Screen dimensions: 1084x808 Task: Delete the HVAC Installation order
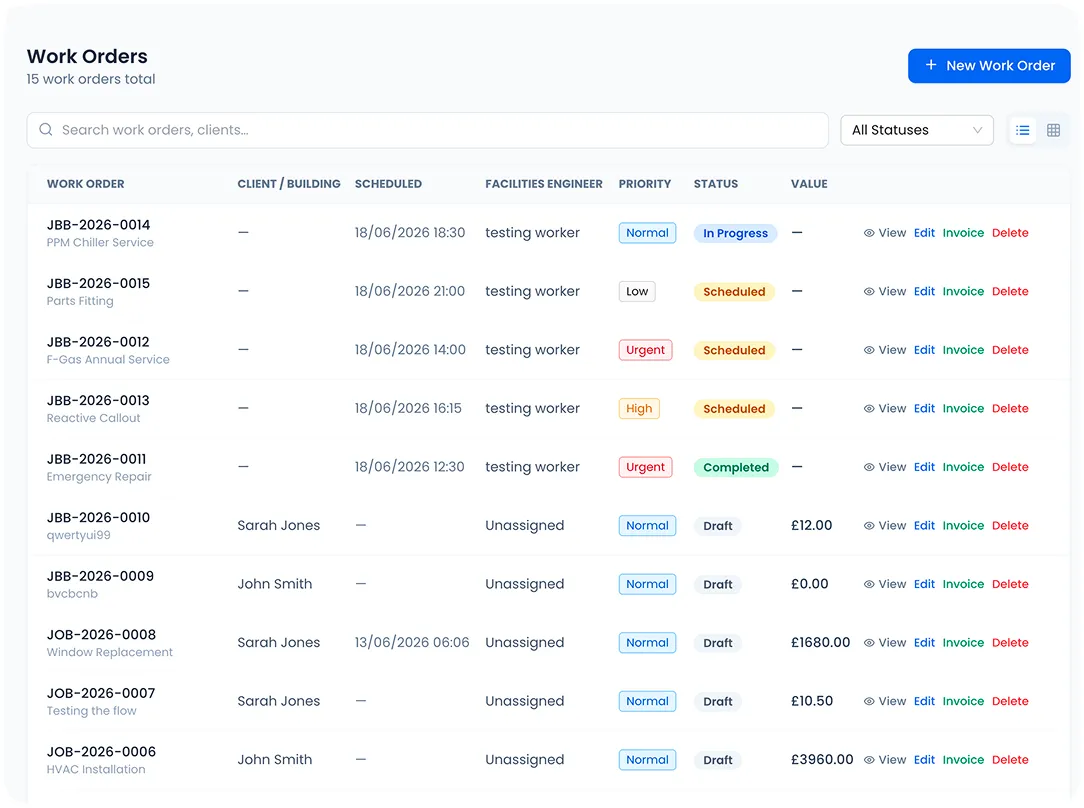click(1010, 760)
